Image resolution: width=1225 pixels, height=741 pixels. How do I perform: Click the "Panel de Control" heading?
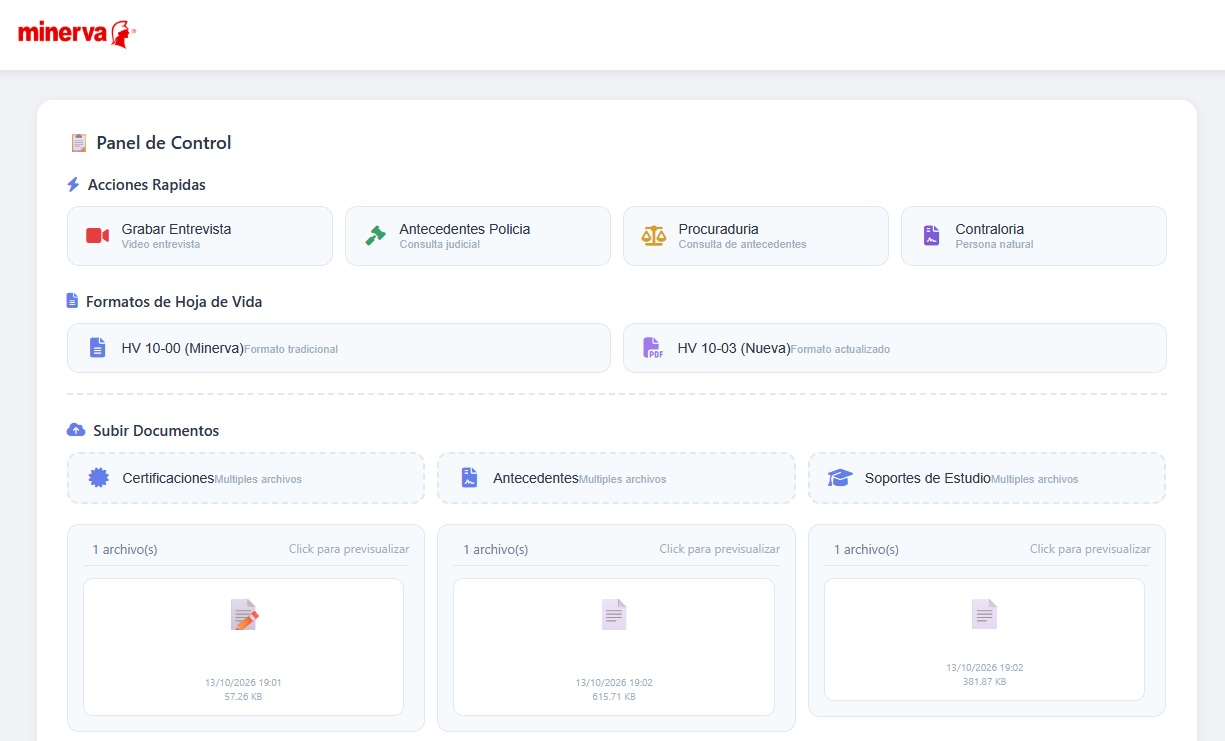pyautogui.click(x=164, y=143)
